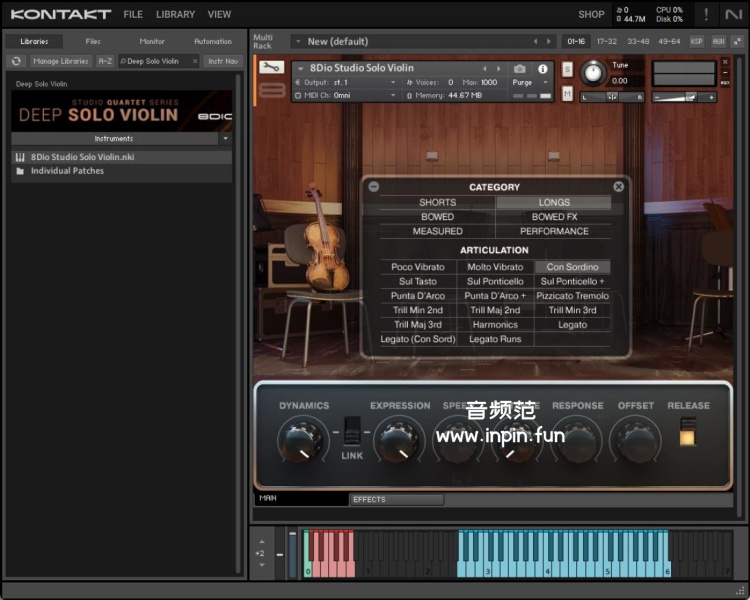This screenshot has height=600, width=750.
Task: Minimize the category panel with minus icon
Action: pos(373,186)
